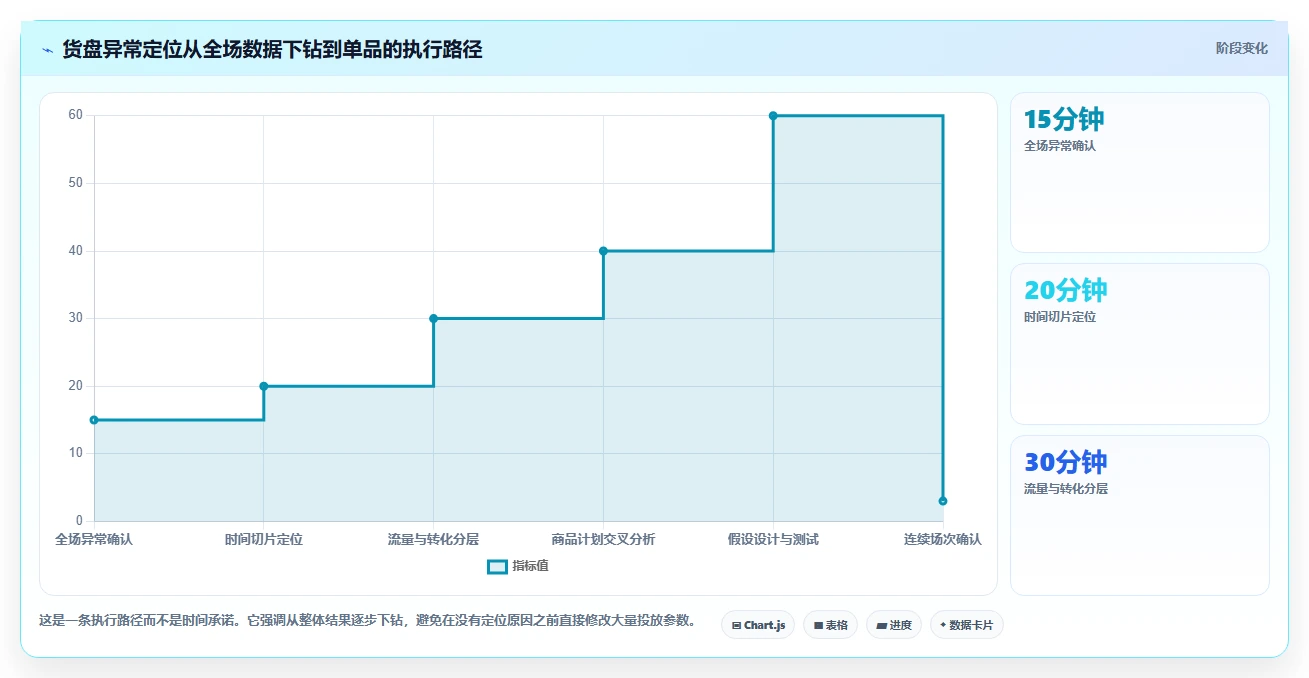Click the 连续场次确认 x-axis label
The image size is (1309, 678).
pyautogui.click(x=943, y=539)
